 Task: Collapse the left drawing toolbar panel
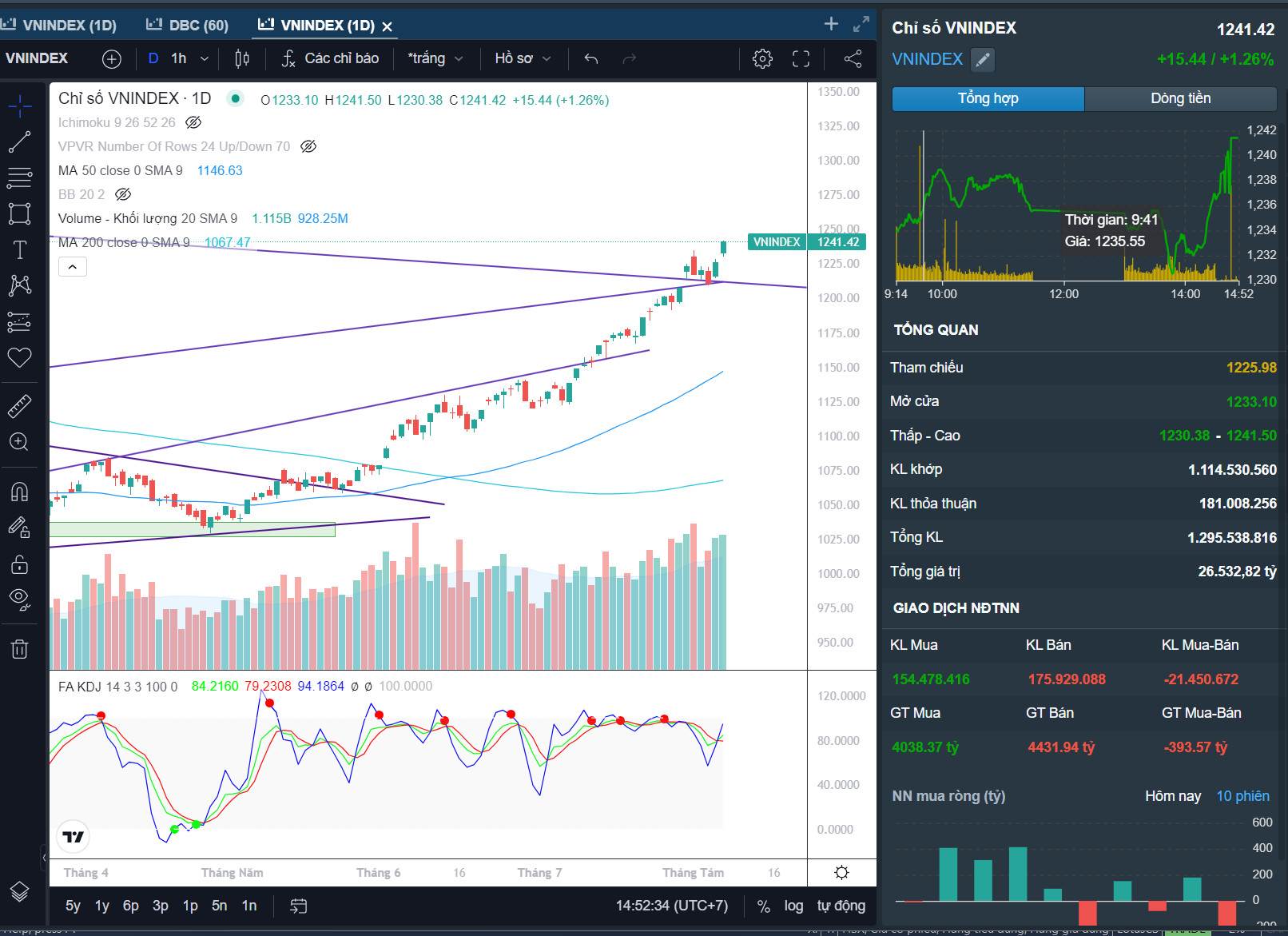tap(44, 858)
